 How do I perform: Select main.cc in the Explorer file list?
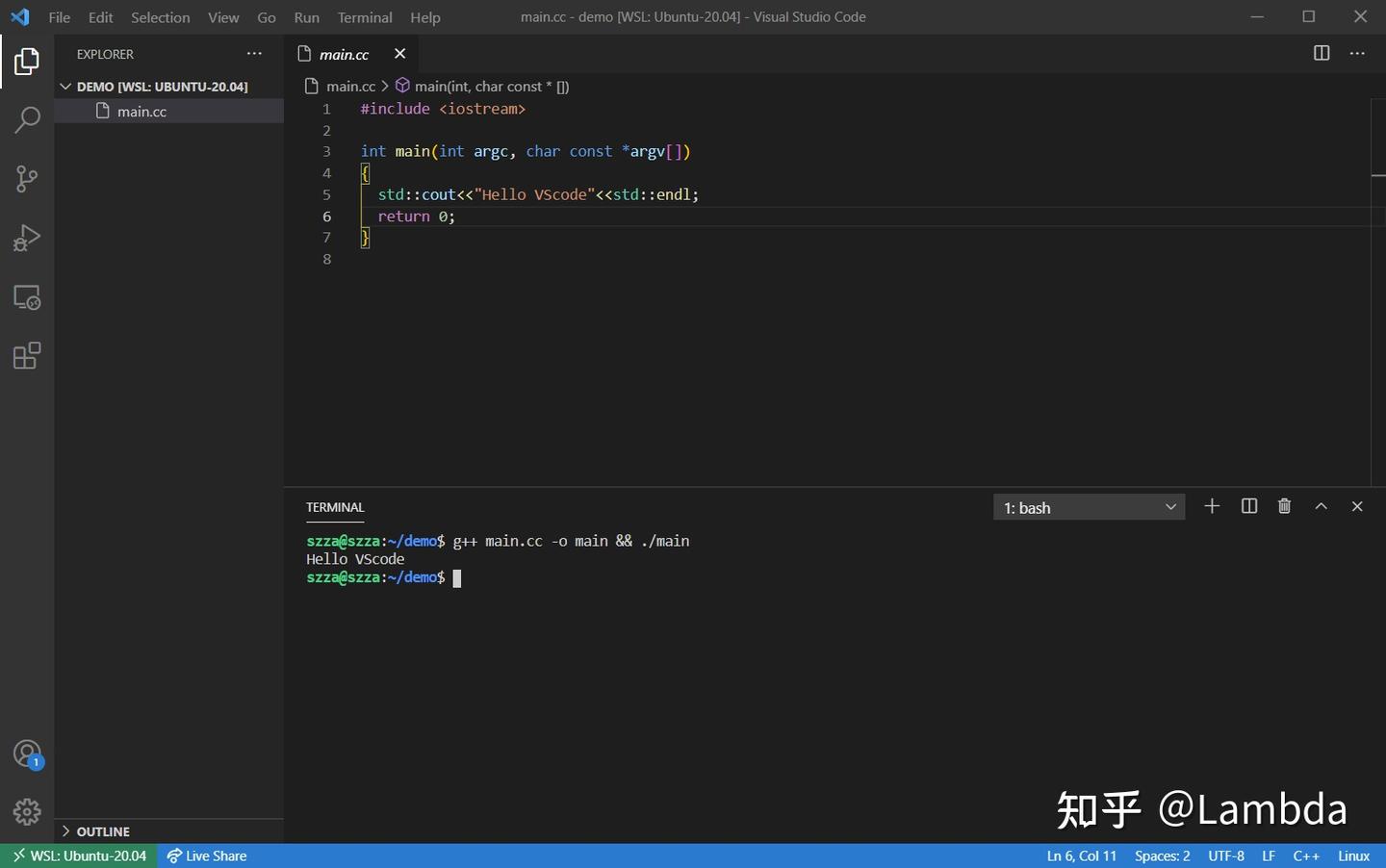[x=141, y=111]
